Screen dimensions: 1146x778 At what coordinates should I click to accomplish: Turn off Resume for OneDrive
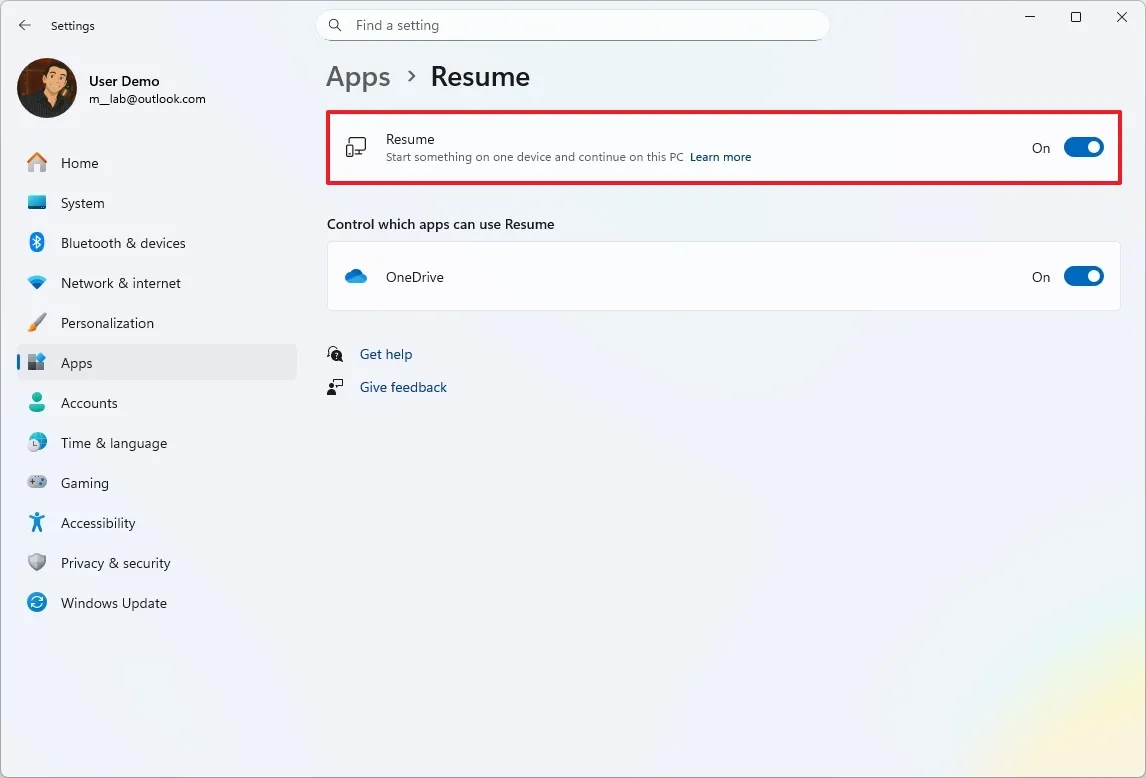pyautogui.click(x=1083, y=276)
